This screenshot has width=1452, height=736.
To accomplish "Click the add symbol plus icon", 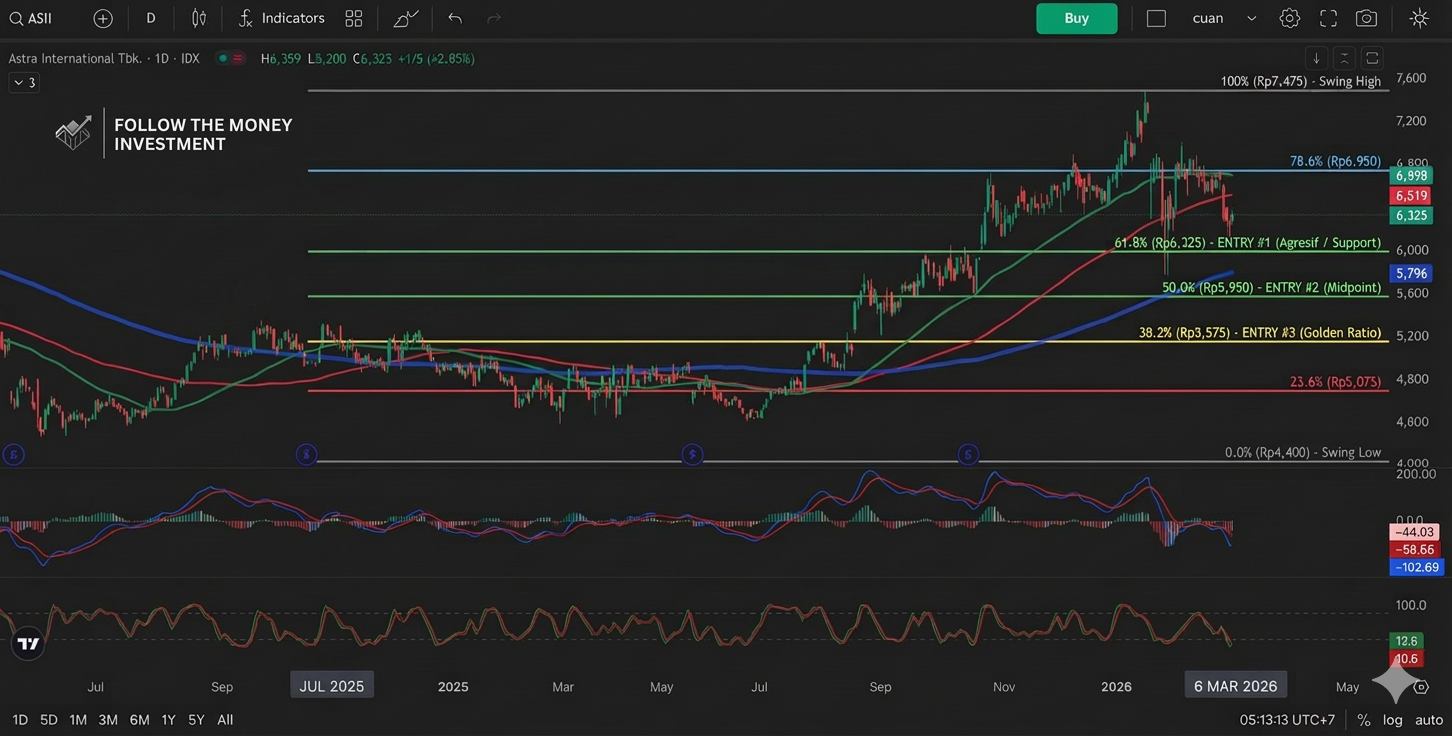I will (103, 18).
